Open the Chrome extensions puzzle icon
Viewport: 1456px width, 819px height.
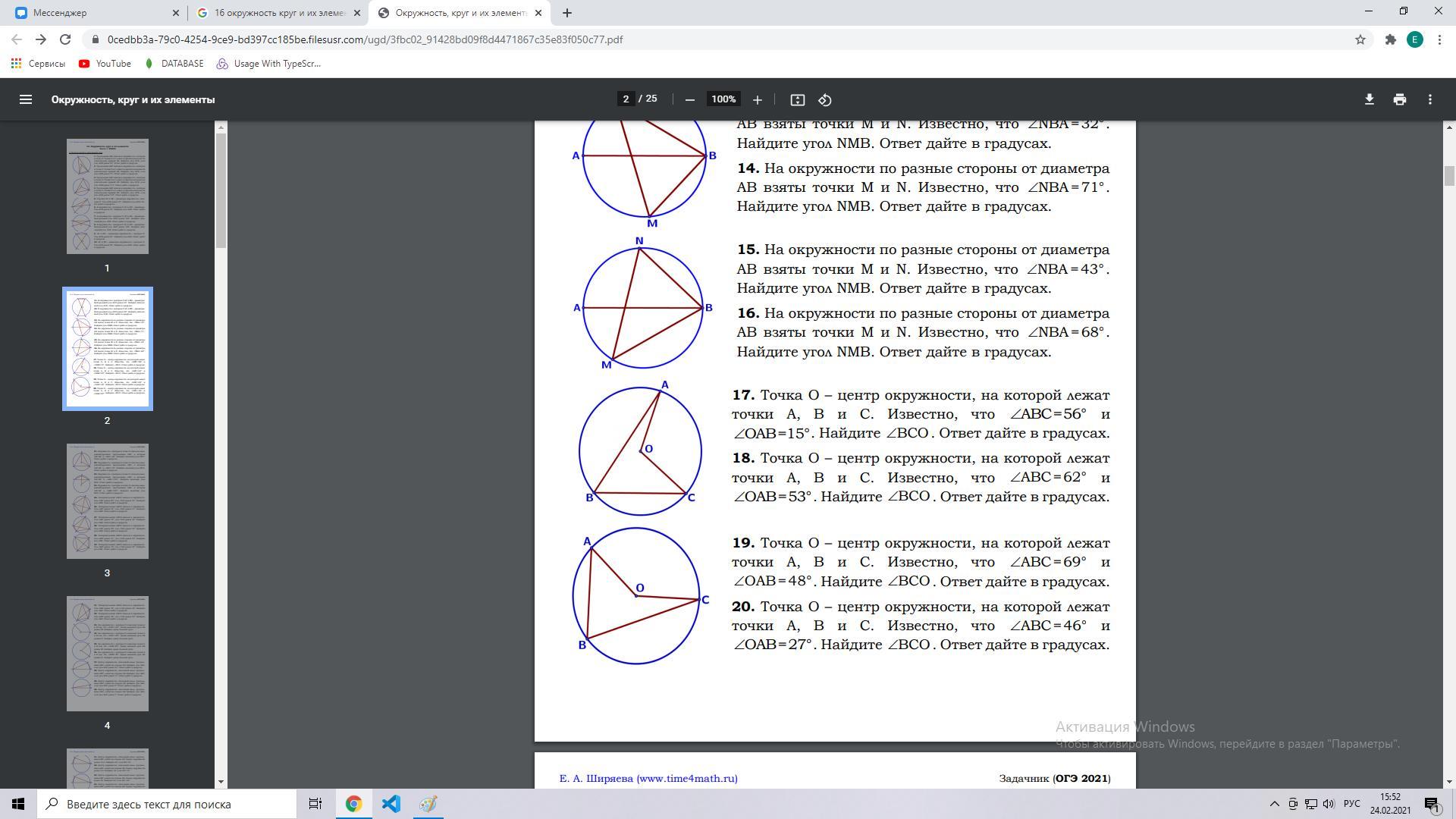tap(1390, 39)
